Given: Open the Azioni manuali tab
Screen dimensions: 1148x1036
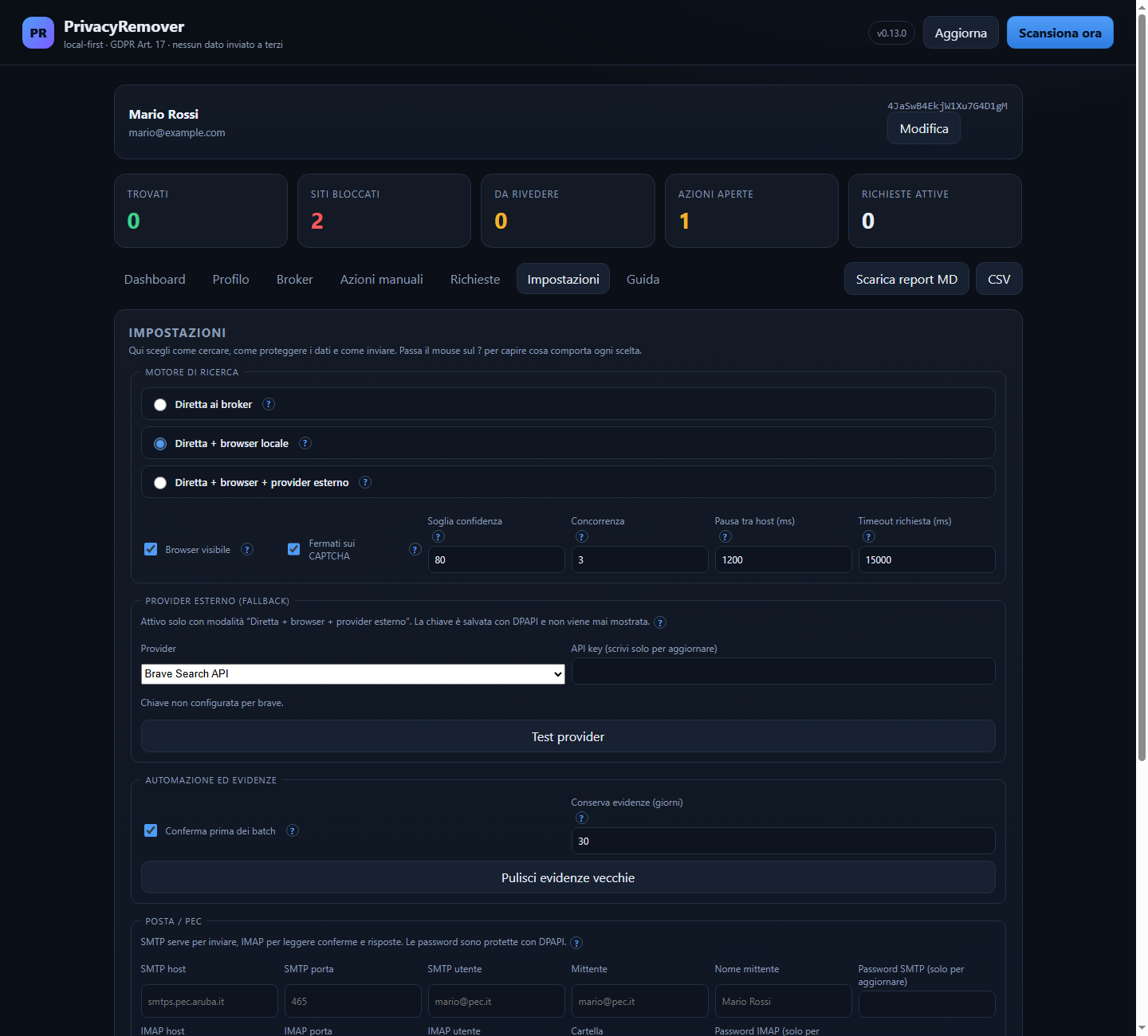Looking at the screenshot, I should [x=382, y=279].
